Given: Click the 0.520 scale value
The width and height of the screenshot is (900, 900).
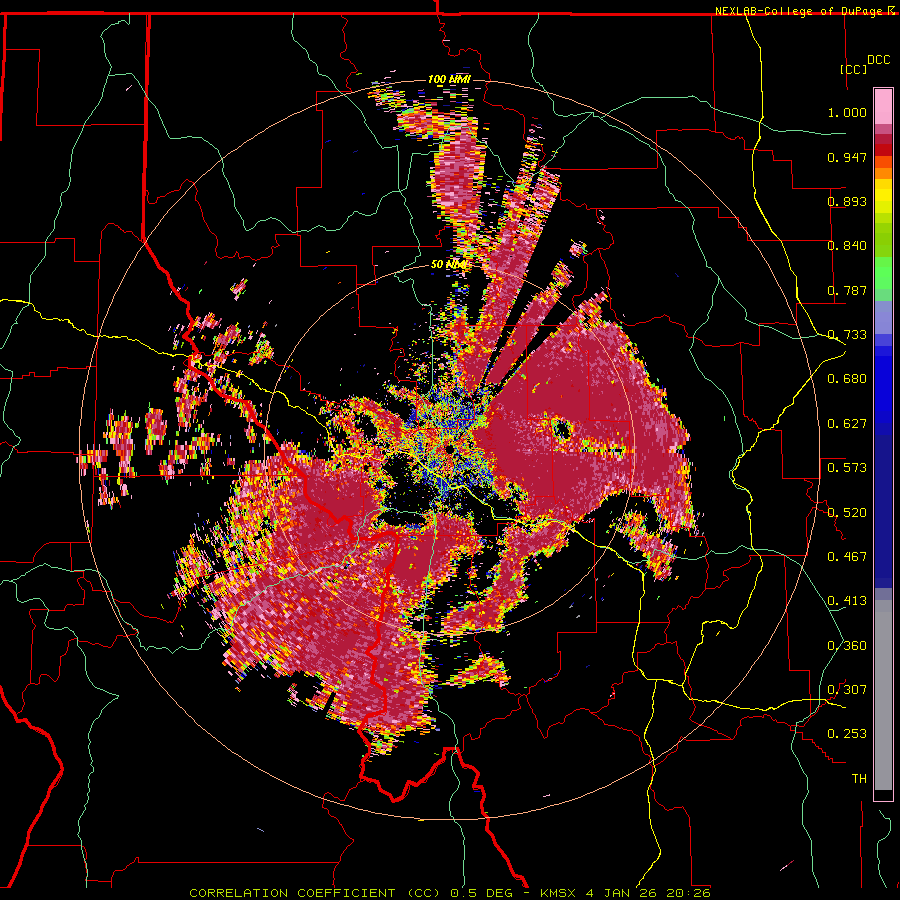Looking at the screenshot, I should click(x=847, y=512).
